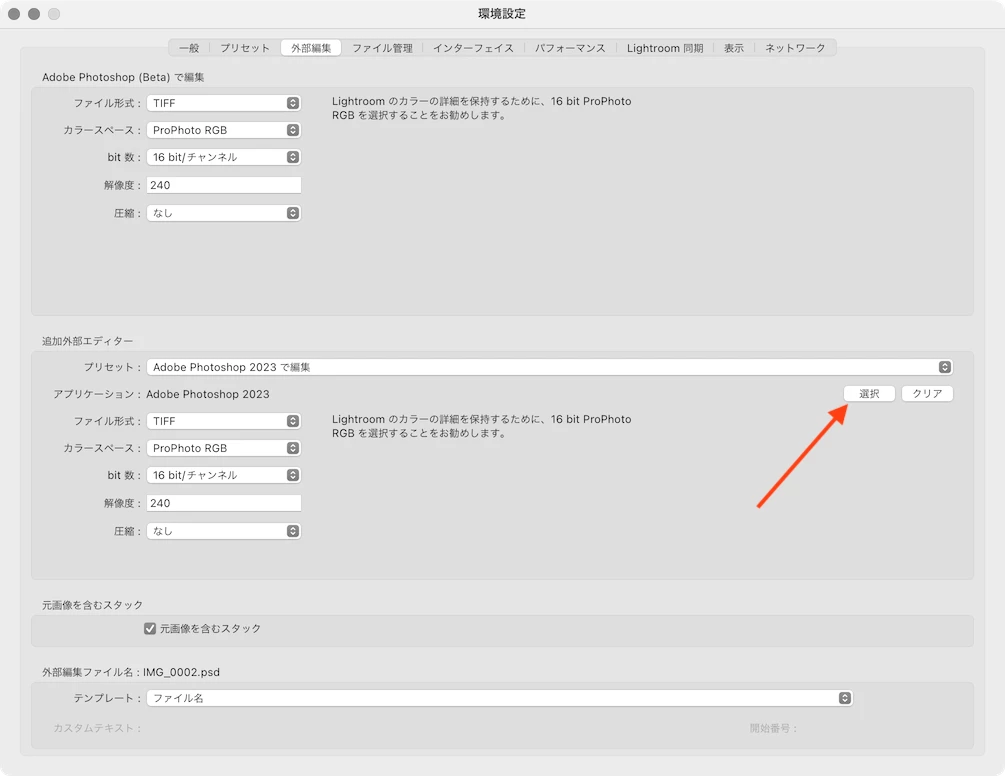1005x776 pixels.
Task: Open the テンプレート dropdown
Action: [499, 698]
